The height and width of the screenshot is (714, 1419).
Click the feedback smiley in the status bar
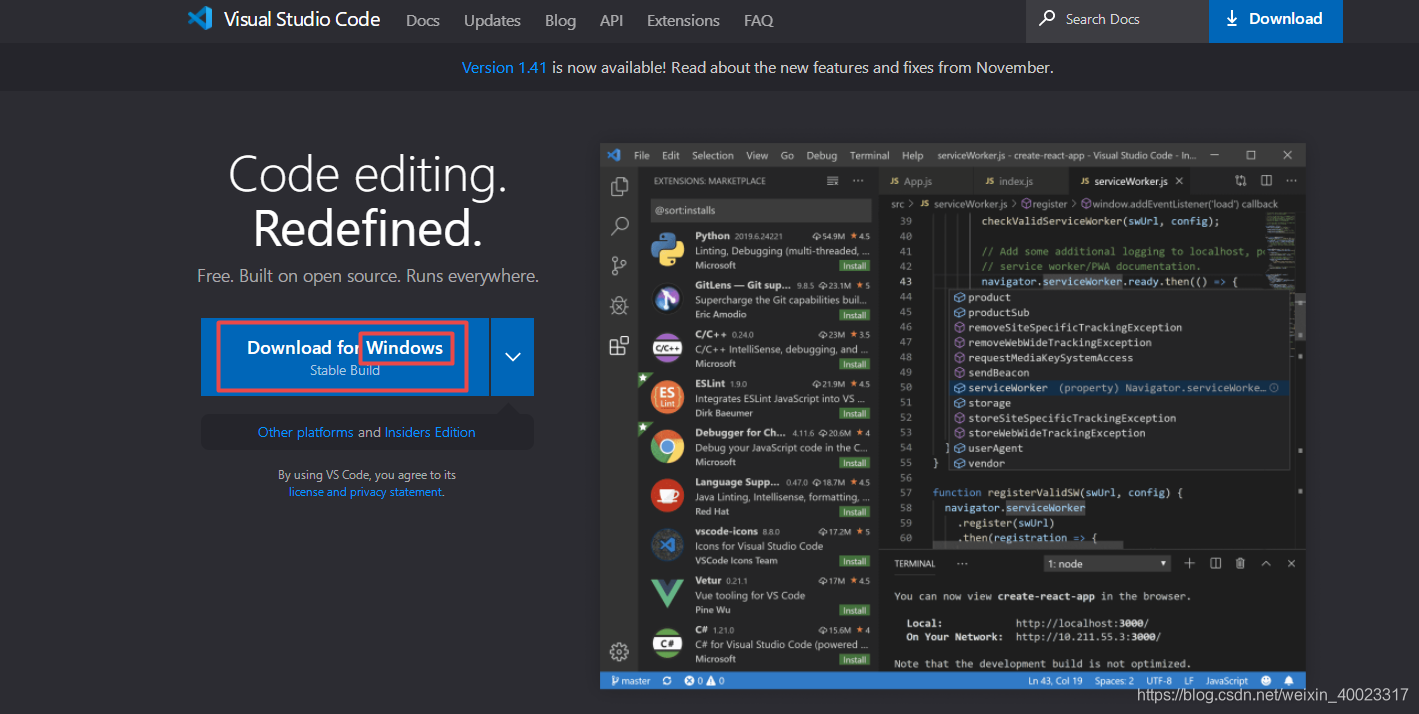[x=1266, y=681]
